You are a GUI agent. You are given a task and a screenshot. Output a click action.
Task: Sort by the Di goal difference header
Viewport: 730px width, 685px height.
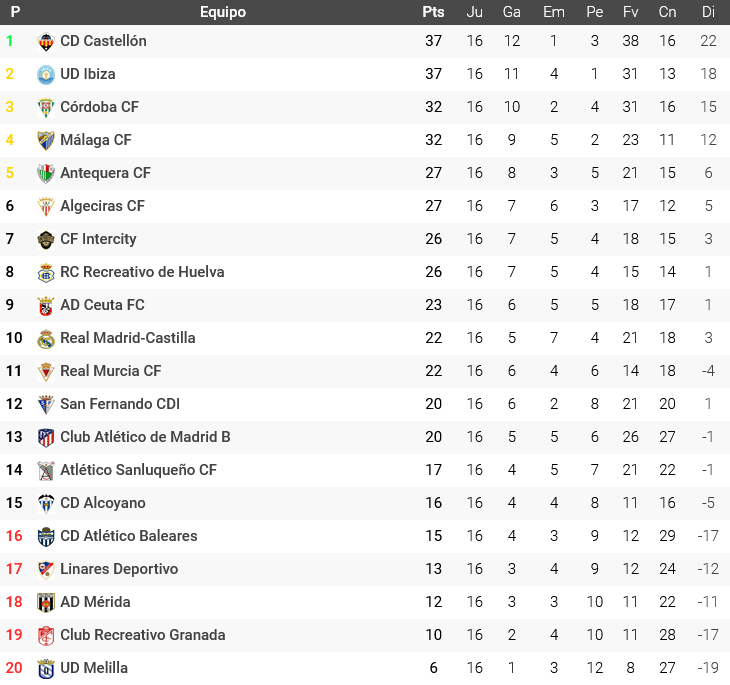pyautogui.click(x=708, y=12)
